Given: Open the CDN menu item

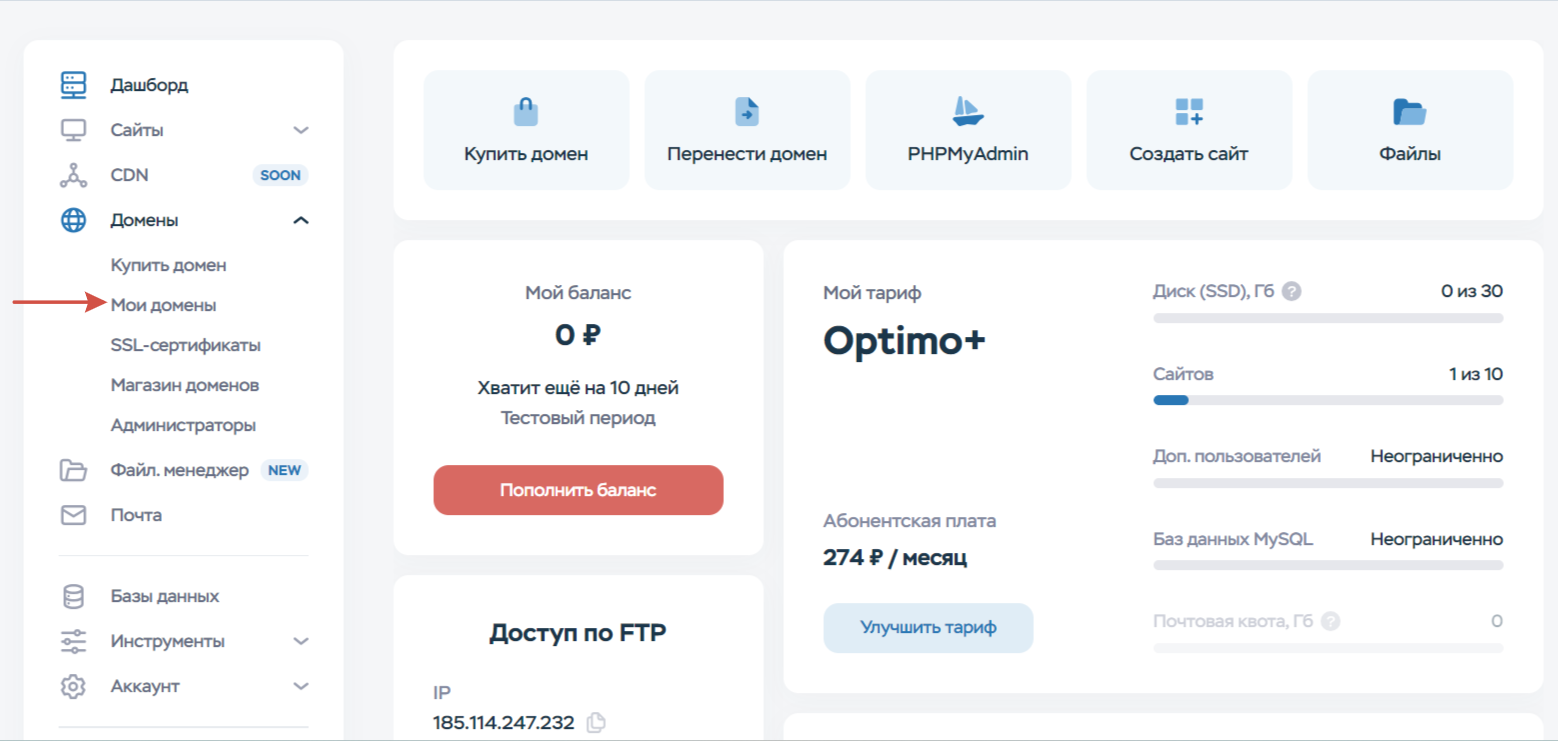Looking at the screenshot, I should click(x=129, y=175).
